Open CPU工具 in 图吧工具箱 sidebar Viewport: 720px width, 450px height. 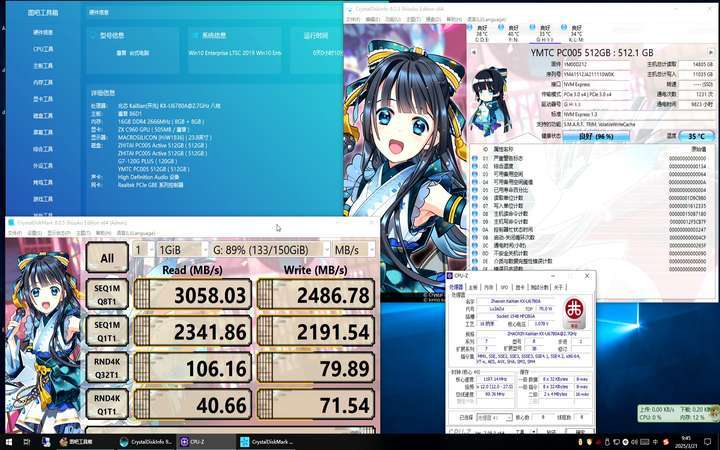point(43,49)
